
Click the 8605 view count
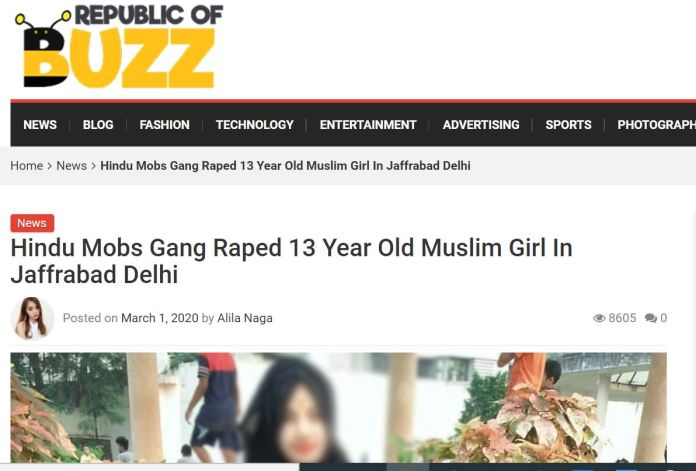click(x=622, y=318)
